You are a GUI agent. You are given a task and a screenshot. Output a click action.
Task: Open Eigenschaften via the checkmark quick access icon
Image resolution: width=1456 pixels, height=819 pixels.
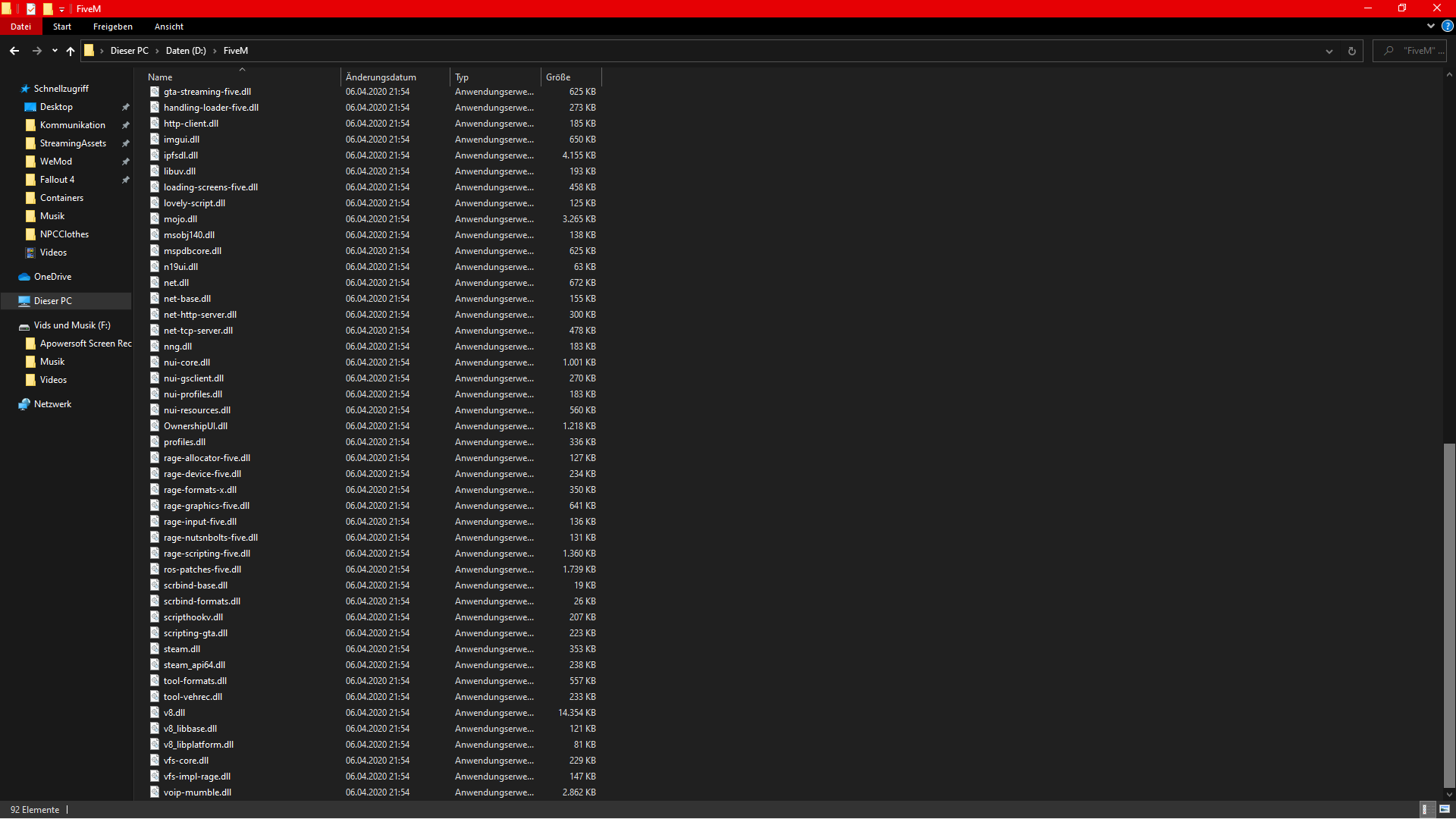coord(31,8)
